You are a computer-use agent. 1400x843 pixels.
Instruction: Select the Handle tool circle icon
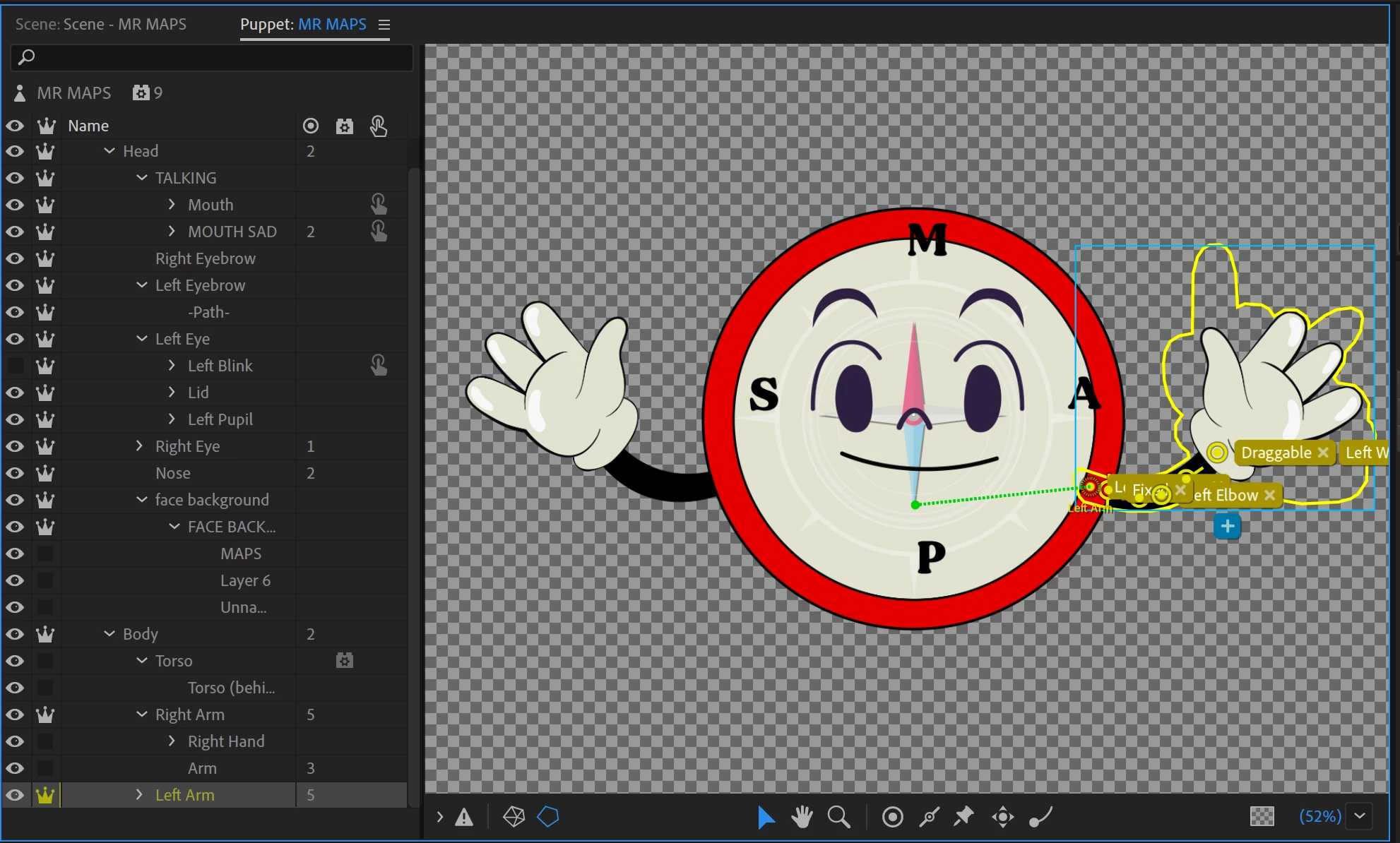click(892, 817)
